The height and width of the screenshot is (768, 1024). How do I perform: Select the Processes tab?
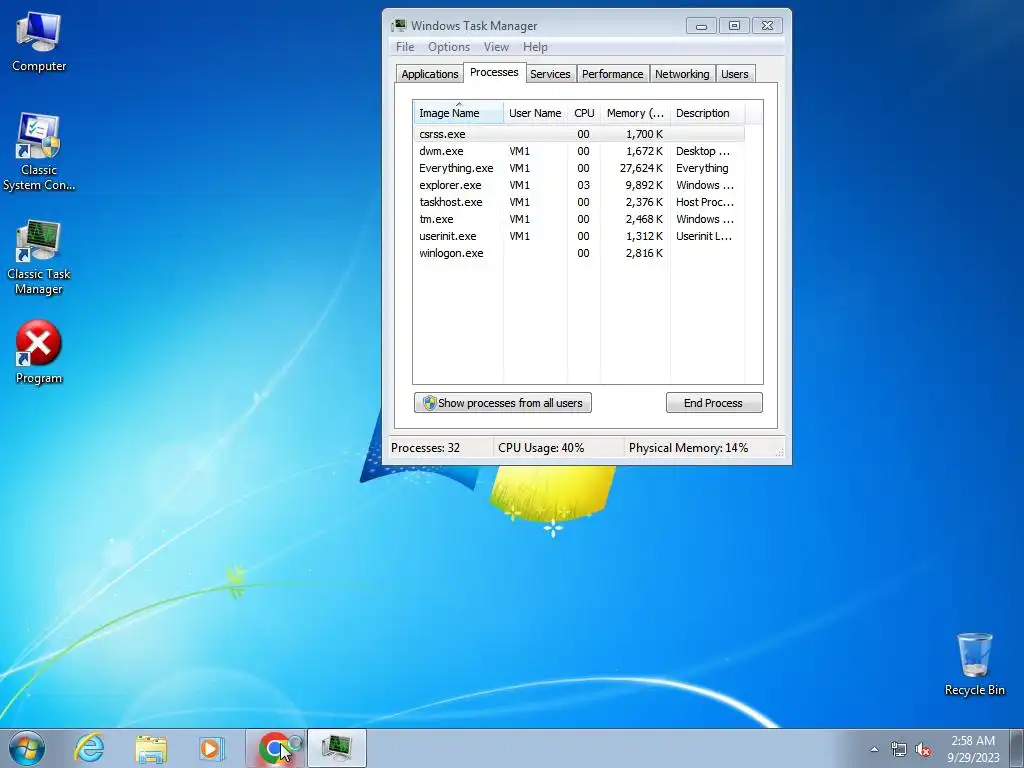(494, 72)
